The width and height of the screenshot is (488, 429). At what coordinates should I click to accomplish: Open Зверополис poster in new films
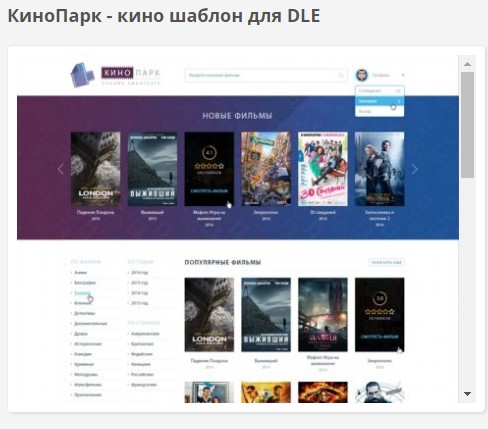(x=266, y=169)
